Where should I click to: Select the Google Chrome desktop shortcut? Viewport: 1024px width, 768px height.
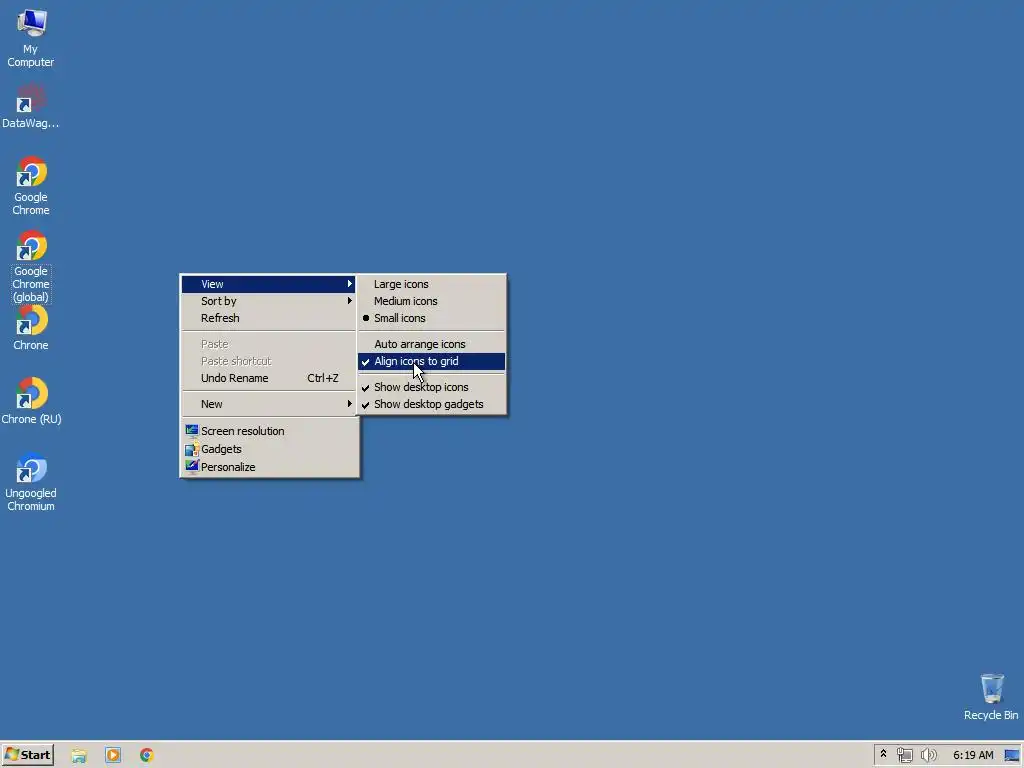point(31,186)
